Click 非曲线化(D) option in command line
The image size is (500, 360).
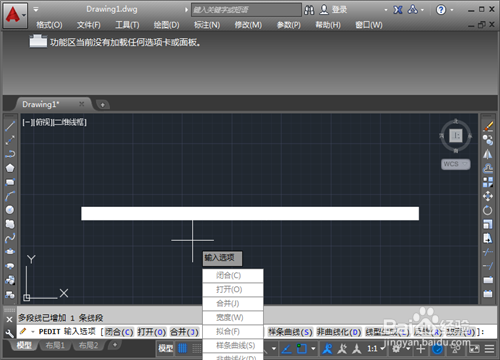[x=339, y=332]
